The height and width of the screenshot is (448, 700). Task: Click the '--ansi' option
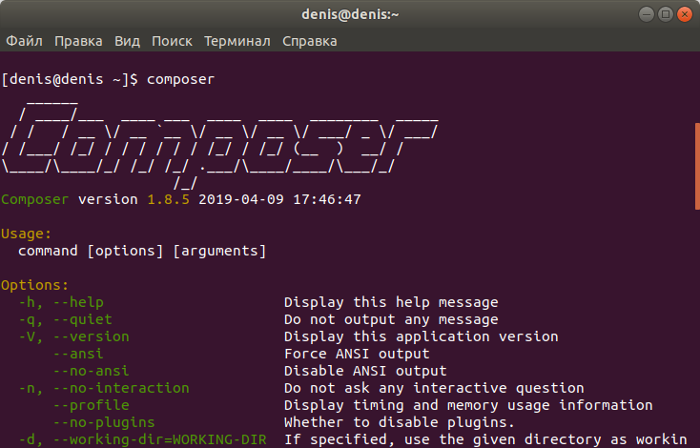coord(78,354)
